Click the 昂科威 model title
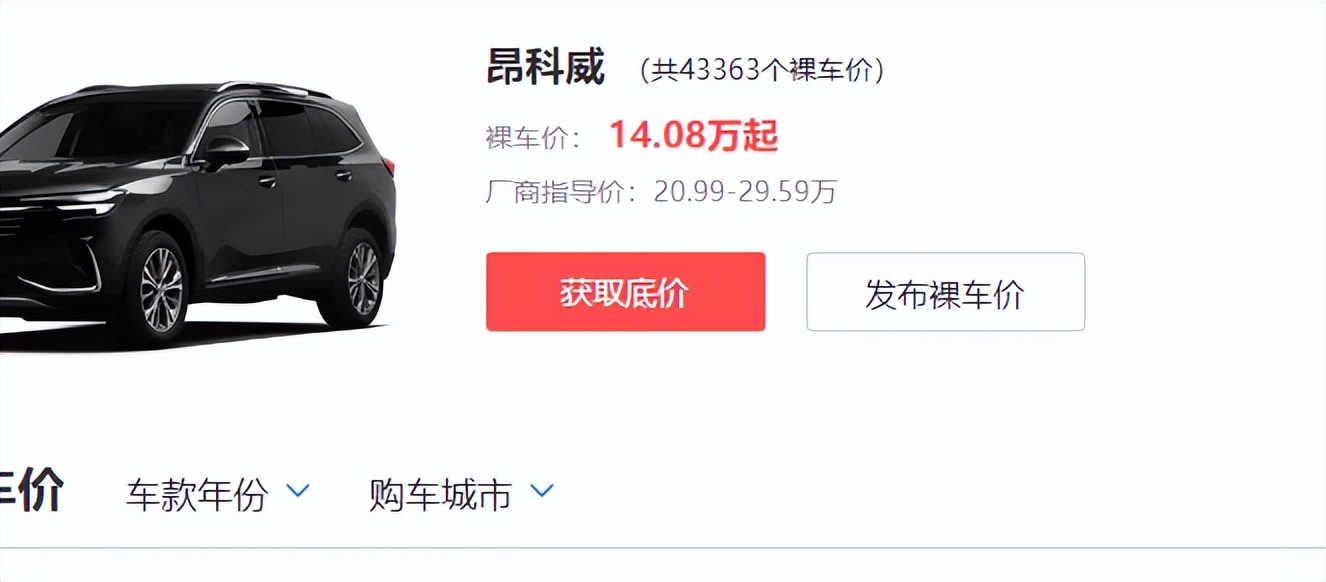The image size is (1326, 582). coord(545,68)
